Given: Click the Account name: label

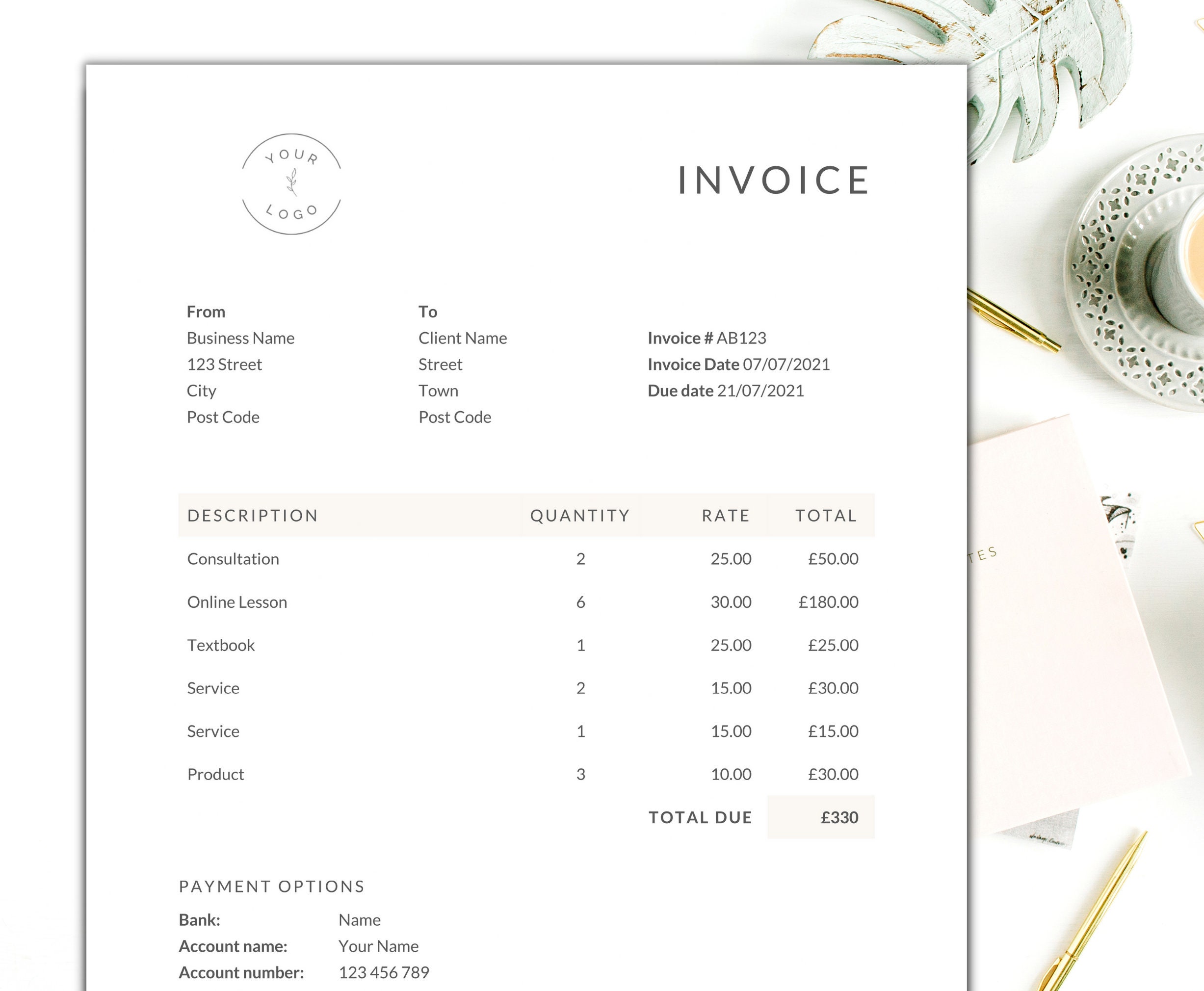Looking at the screenshot, I should (233, 946).
